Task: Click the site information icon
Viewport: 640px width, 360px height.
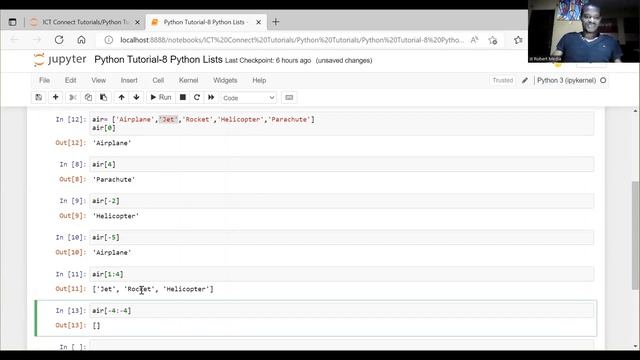Action: [108, 40]
